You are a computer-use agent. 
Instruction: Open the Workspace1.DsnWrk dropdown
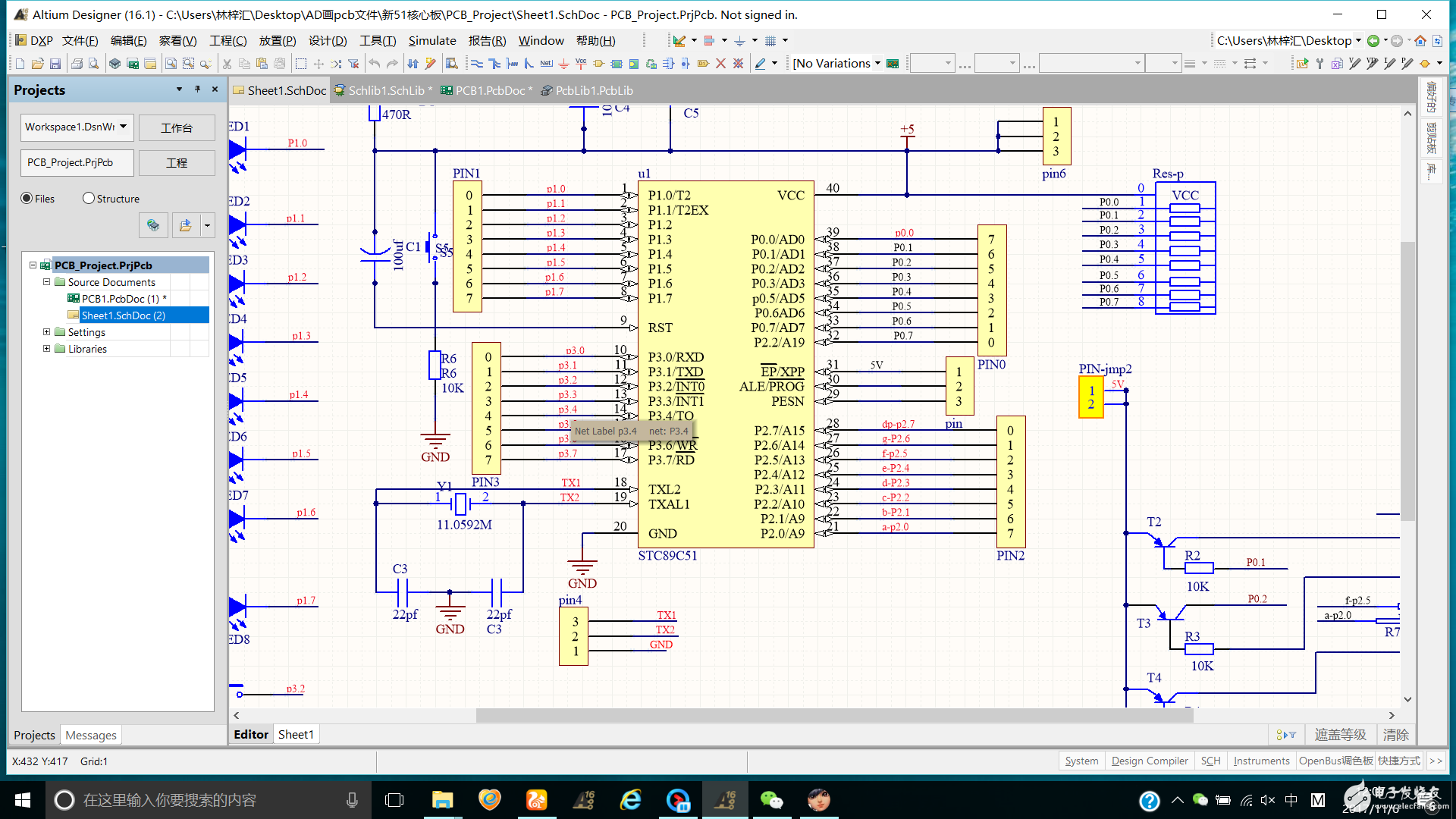[x=123, y=127]
